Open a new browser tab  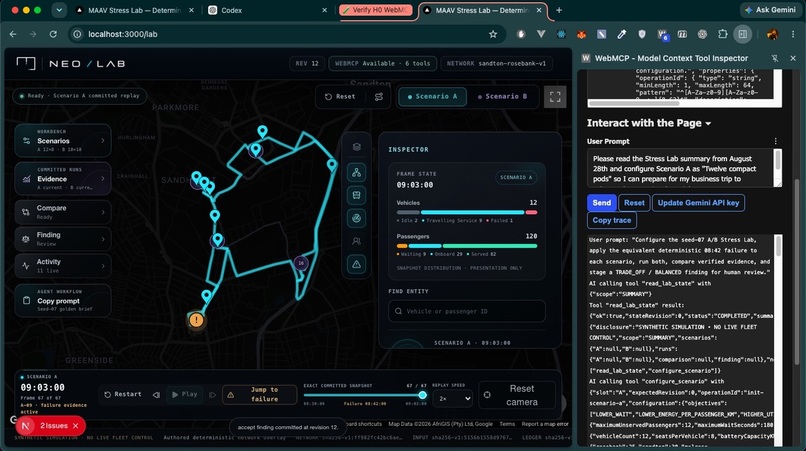point(559,10)
